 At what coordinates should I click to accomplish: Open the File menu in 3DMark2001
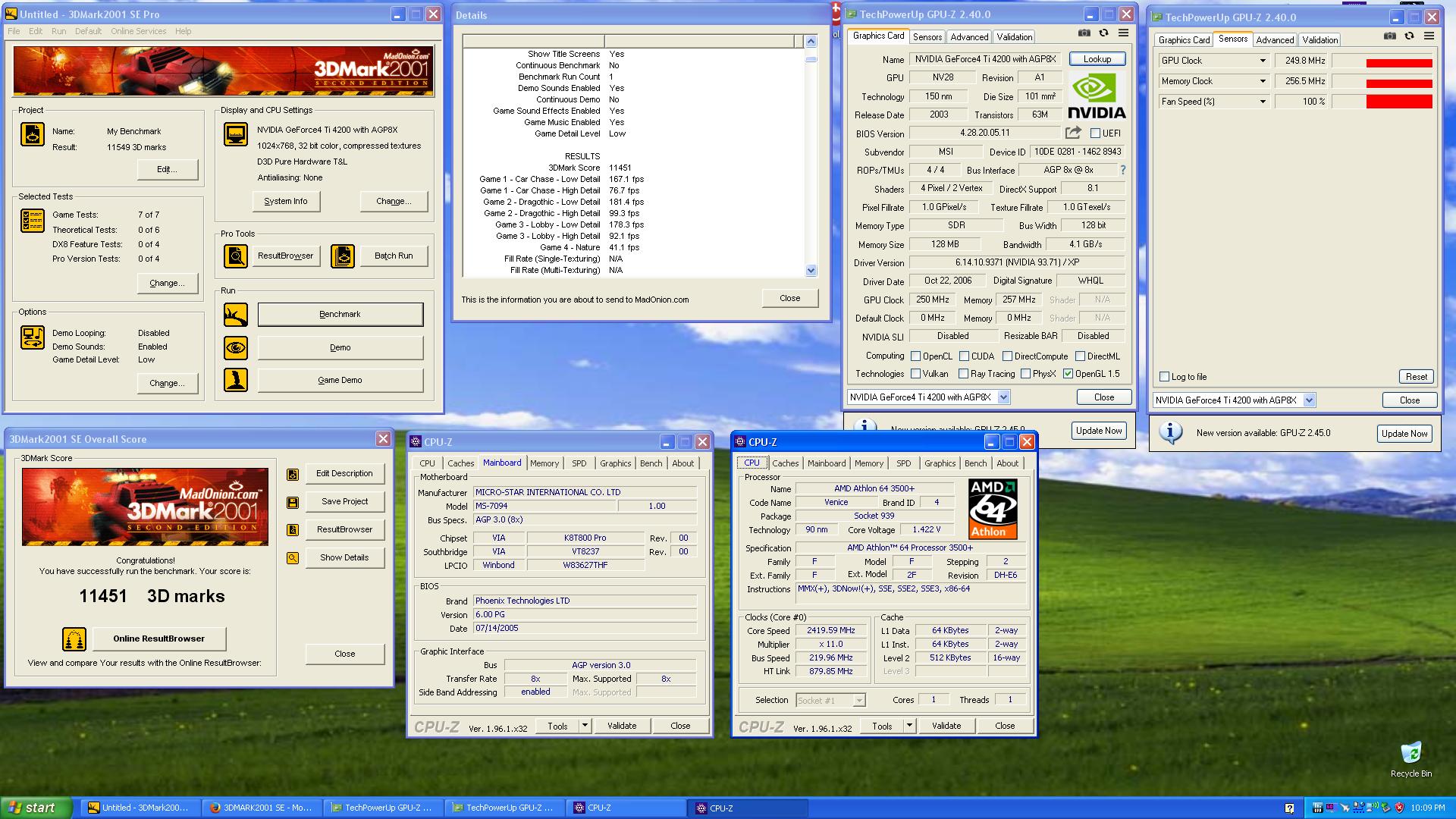(x=14, y=31)
